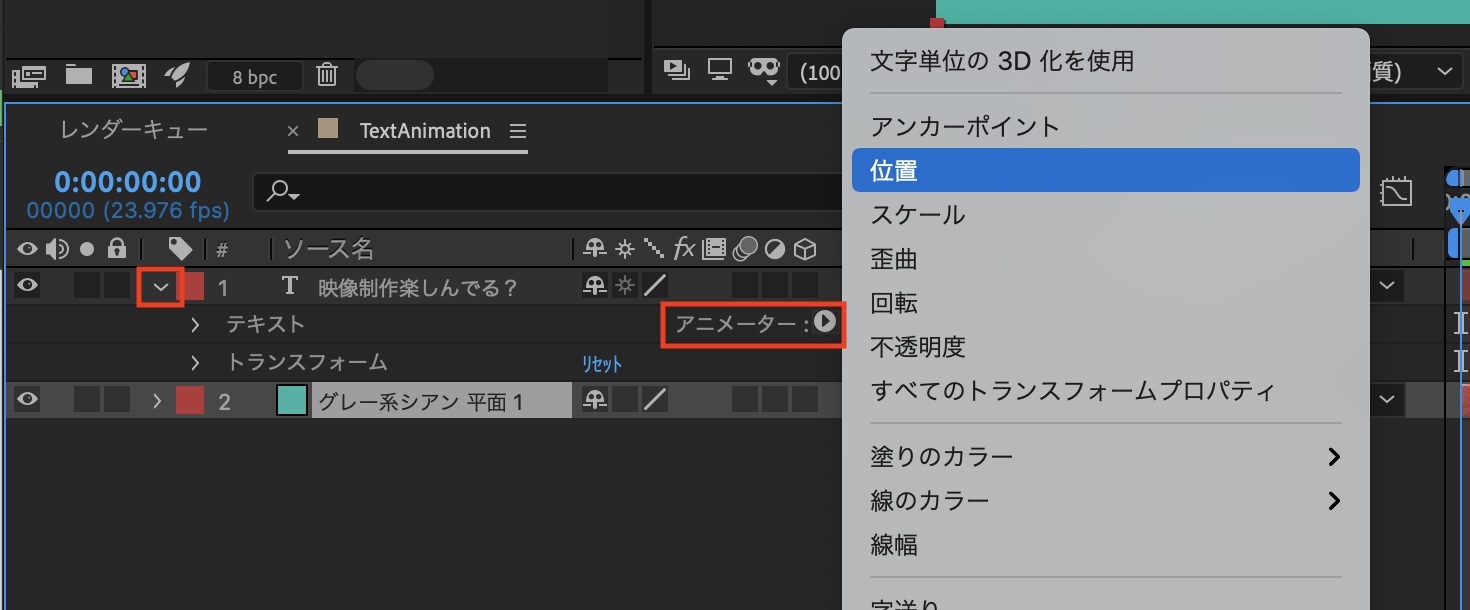This screenshot has height=610, width=1470.
Task: Open the 塗りのカラー submenu
Action: (x=1106, y=457)
